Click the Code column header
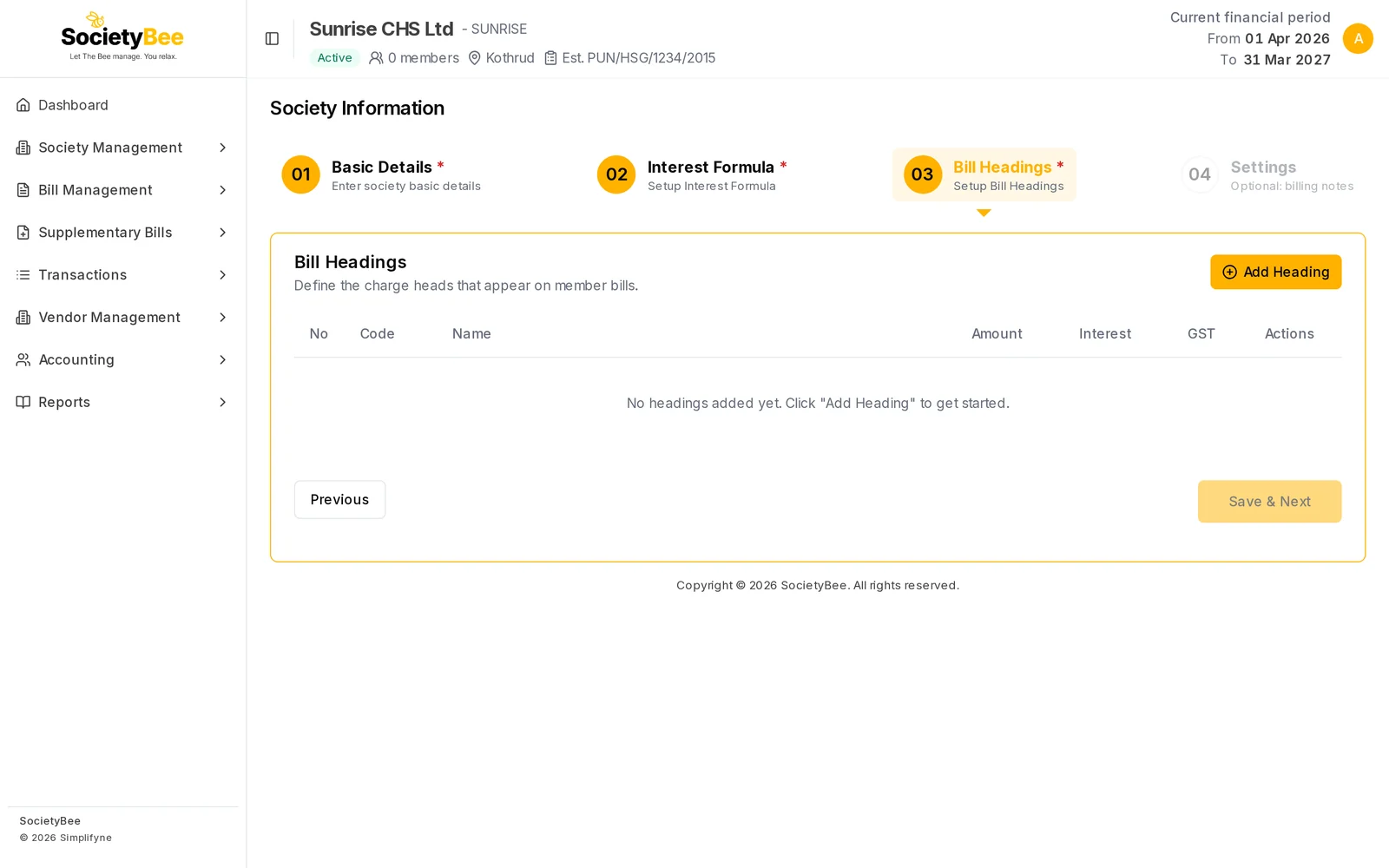 tap(377, 334)
